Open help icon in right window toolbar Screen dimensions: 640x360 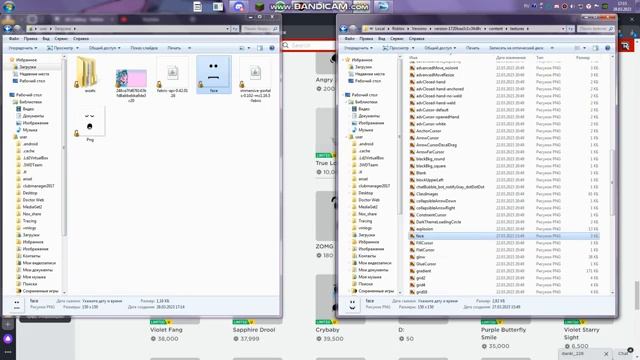click(x=607, y=48)
